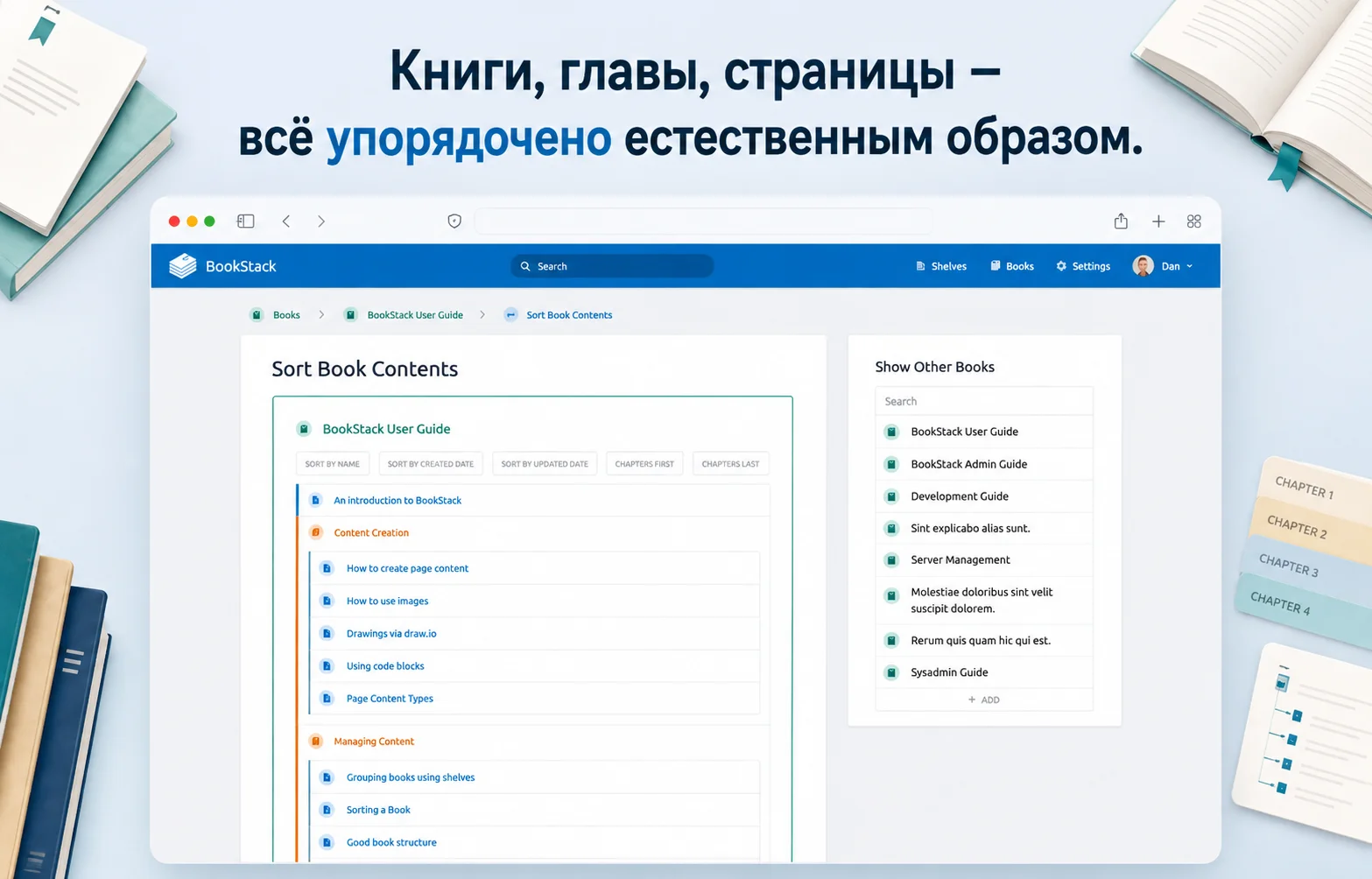This screenshot has width=1372, height=879.
Task: Go back with browser back arrow
Action: coord(286,222)
